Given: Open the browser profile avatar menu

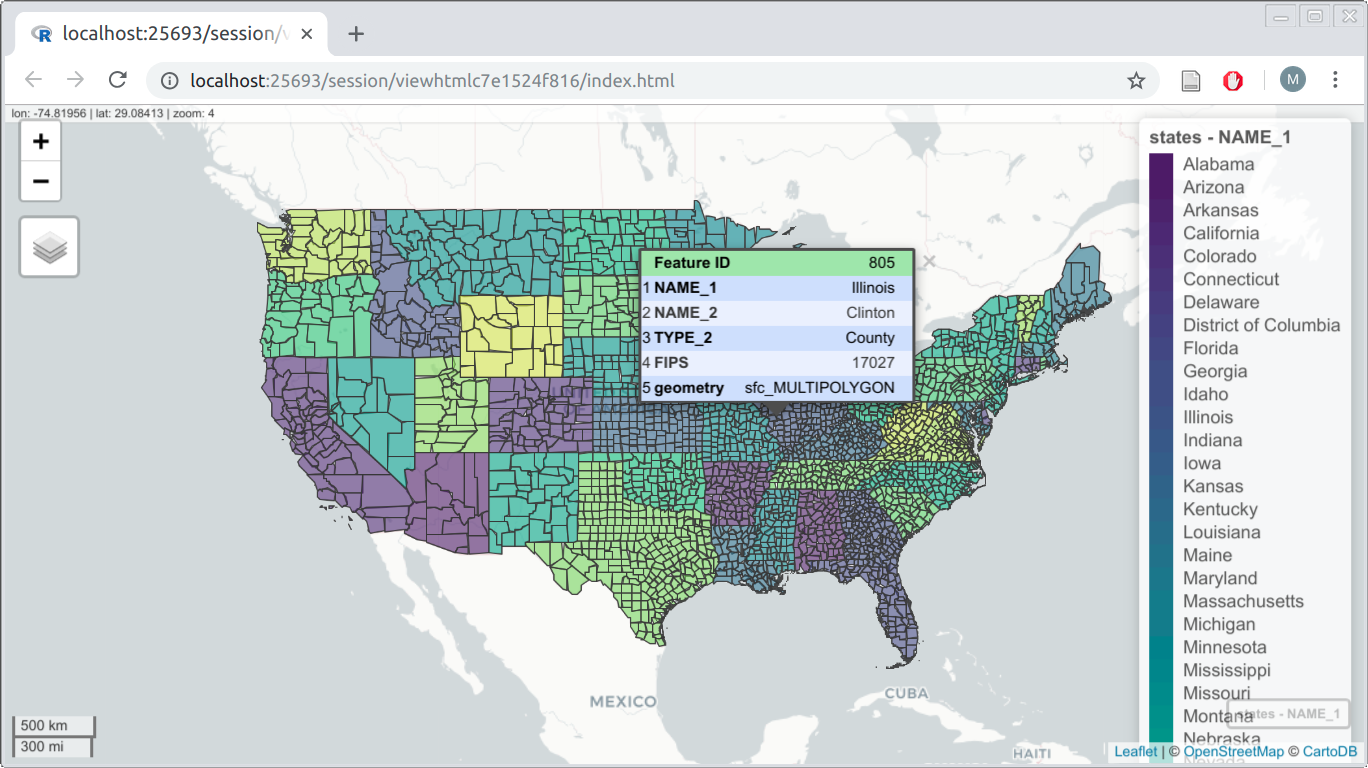Looking at the screenshot, I should click(x=1292, y=80).
